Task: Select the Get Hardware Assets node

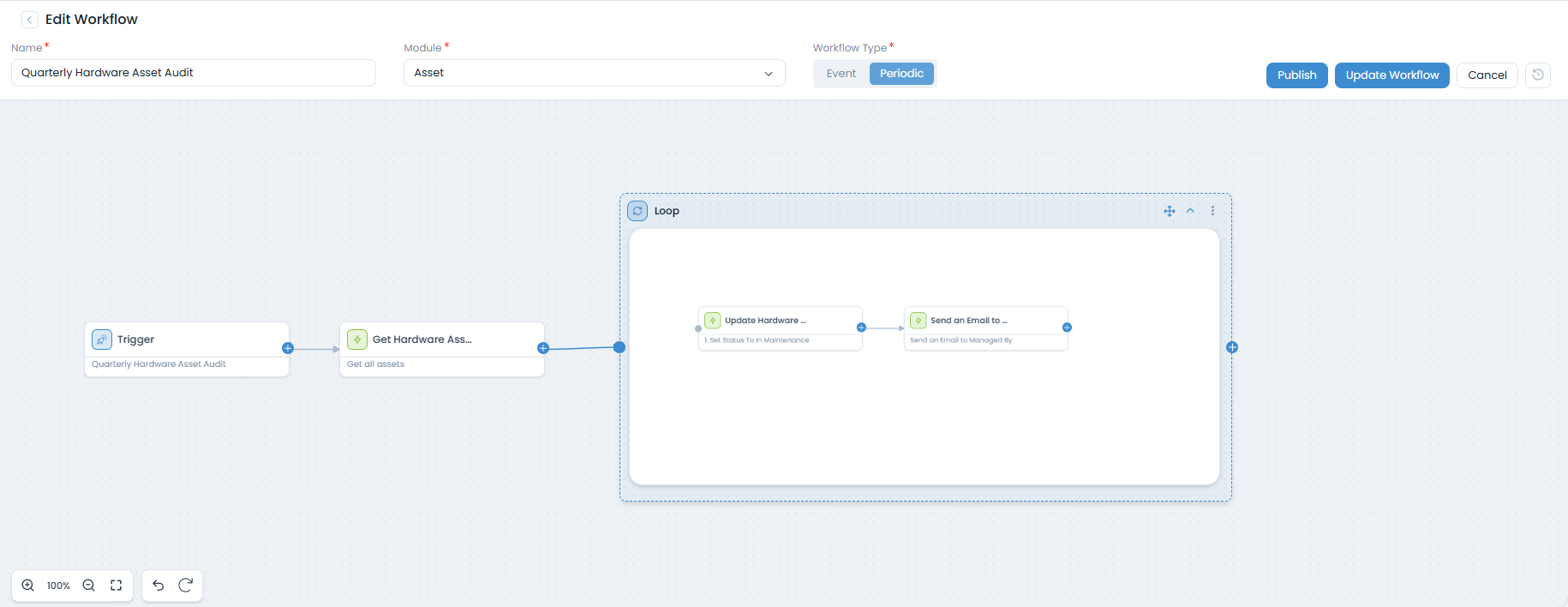Action: 441,340
